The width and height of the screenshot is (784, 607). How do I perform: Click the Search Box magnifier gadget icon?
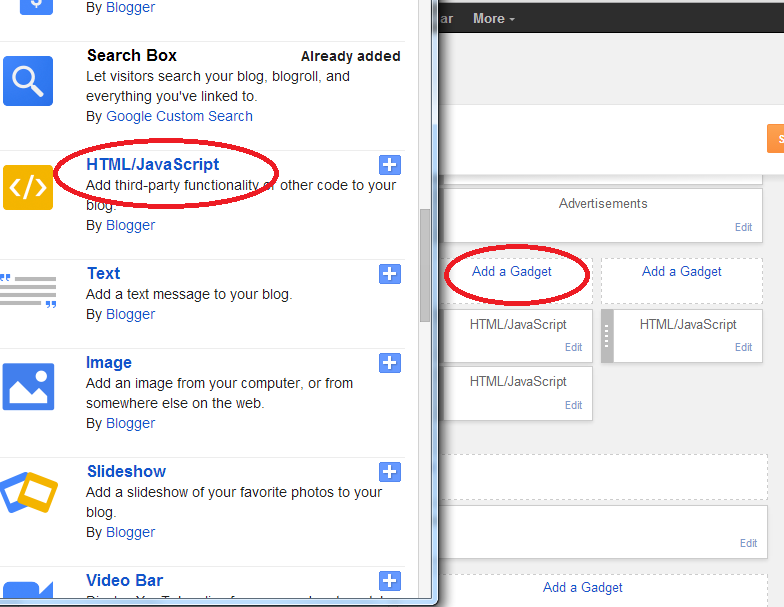(x=28, y=81)
